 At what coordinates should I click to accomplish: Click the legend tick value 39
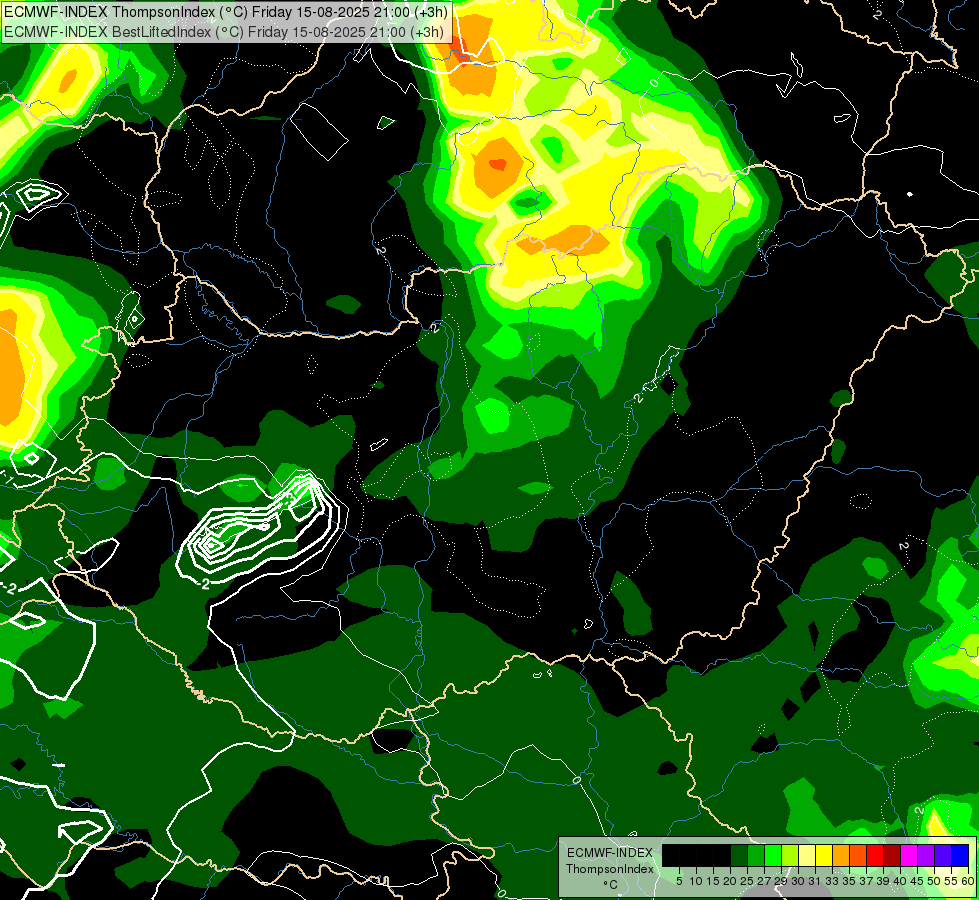(883, 881)
